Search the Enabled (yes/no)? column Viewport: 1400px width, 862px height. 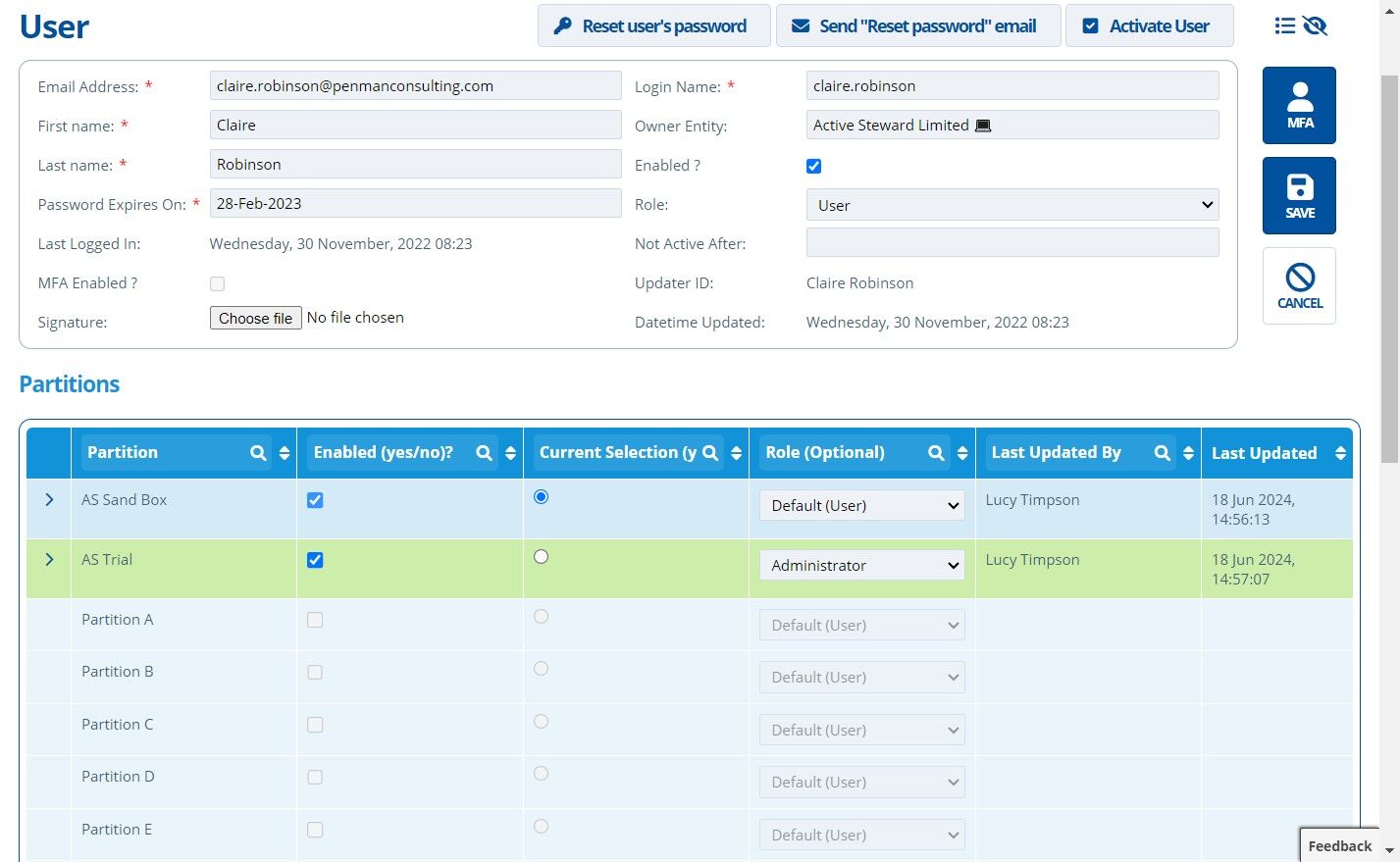484,453
